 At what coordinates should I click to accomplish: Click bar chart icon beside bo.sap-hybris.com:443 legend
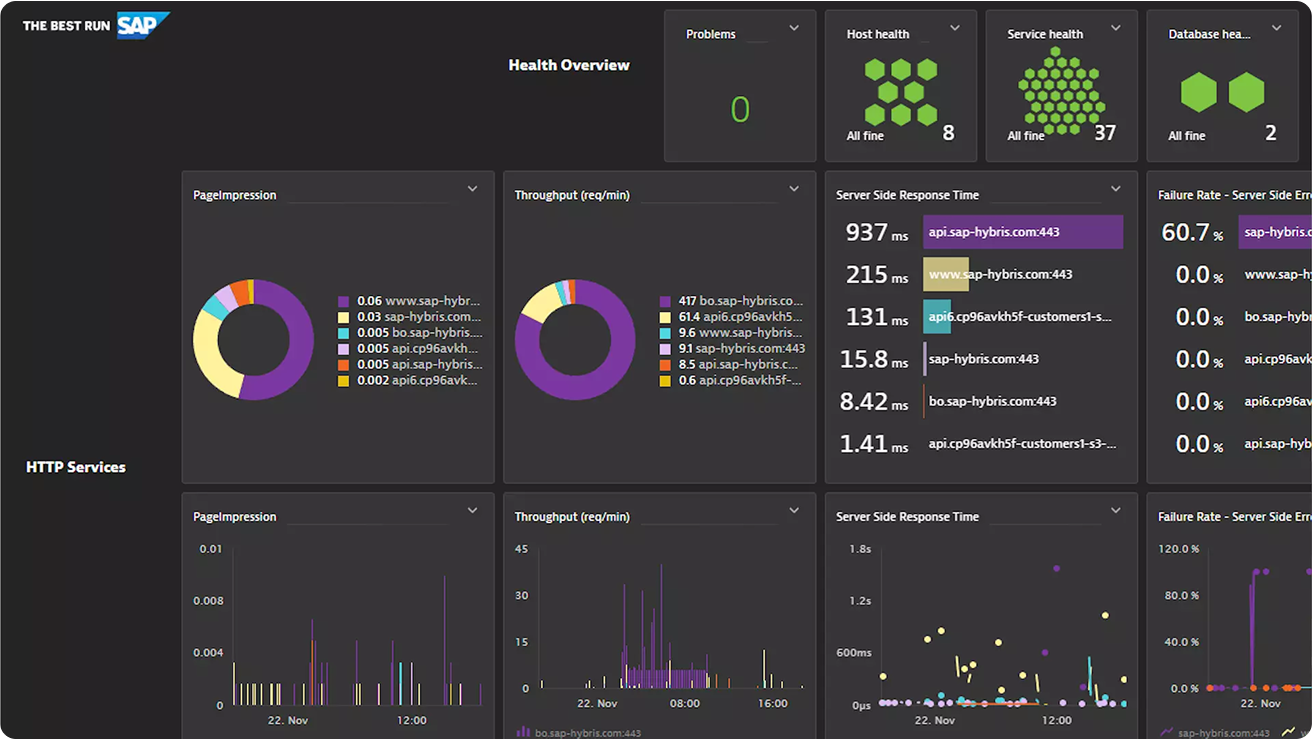522,732
